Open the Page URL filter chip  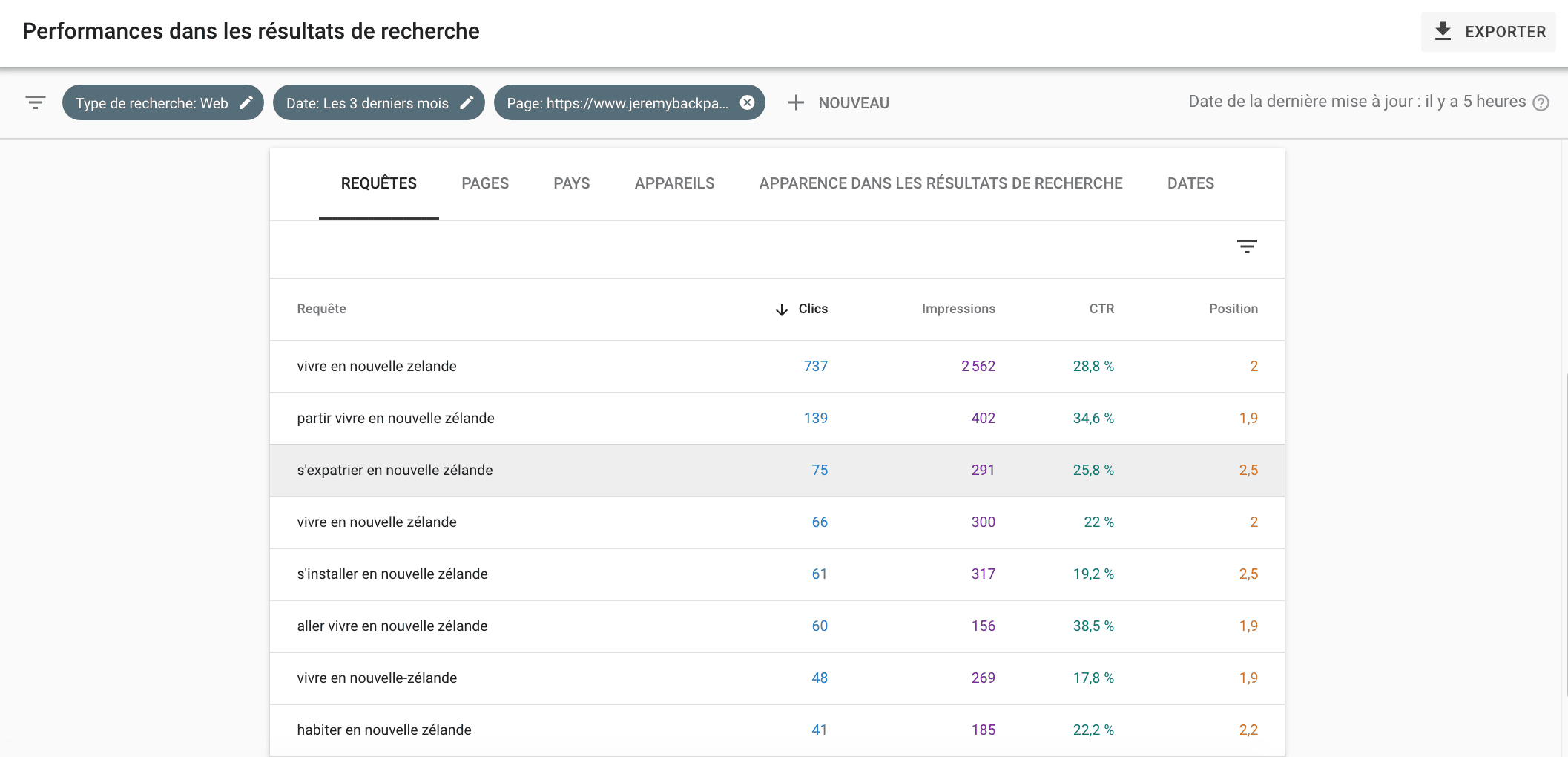[x=629, y=102]
